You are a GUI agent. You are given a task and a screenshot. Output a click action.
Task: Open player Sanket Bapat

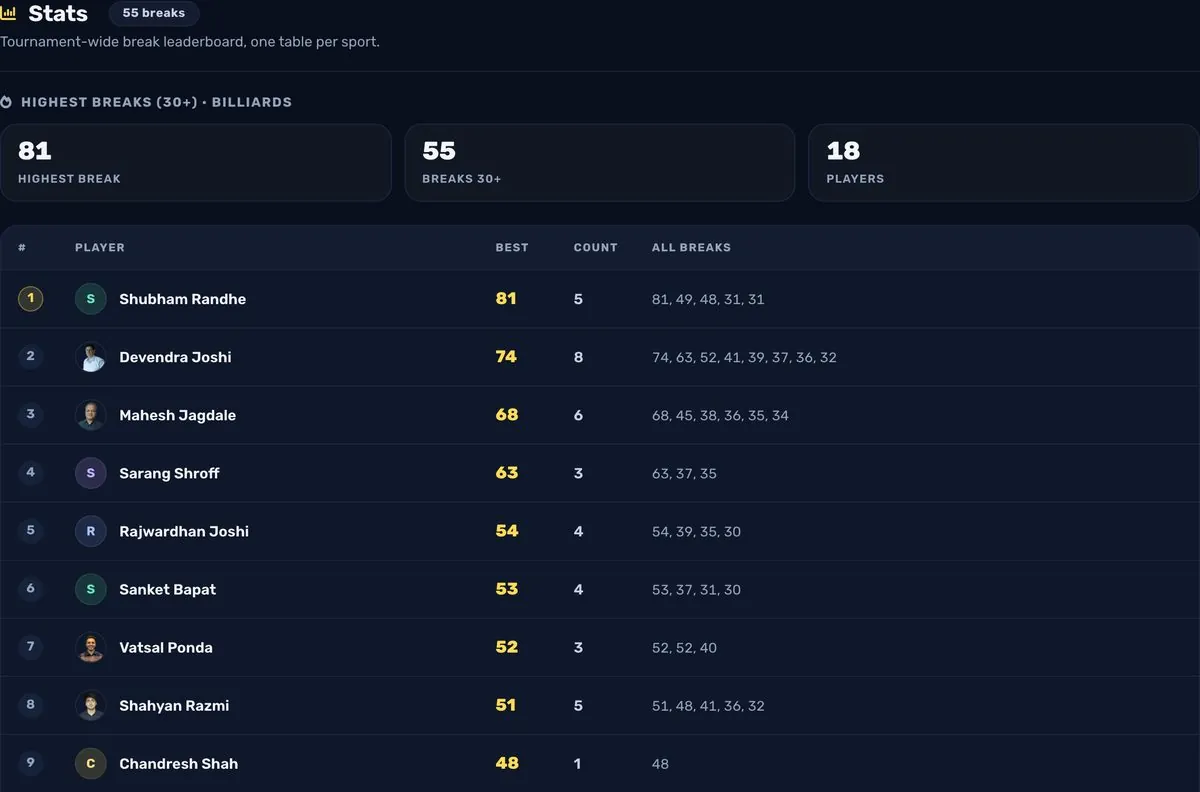click(x=168, y=589)
